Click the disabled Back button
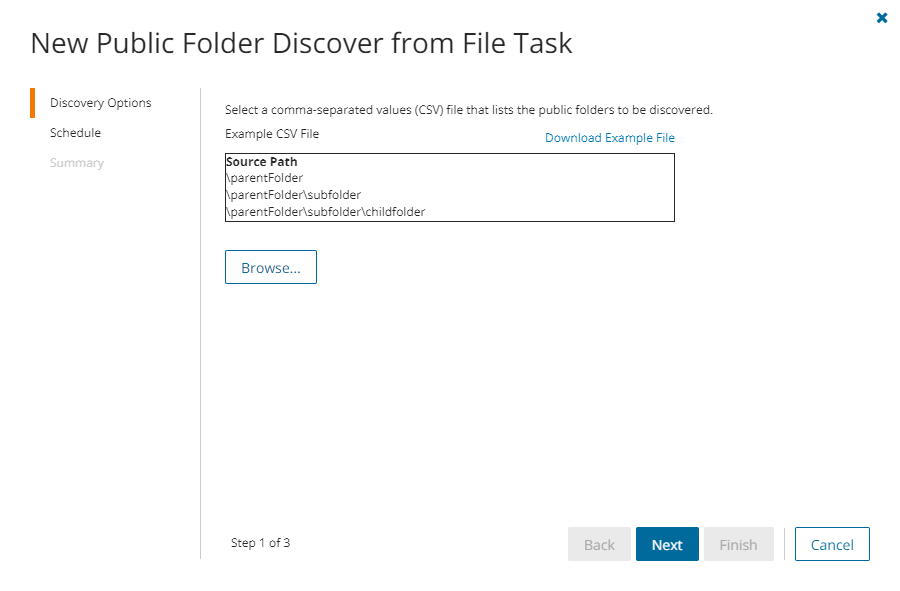The width and height of the screenshot is (900, 591). coord(599,545)
